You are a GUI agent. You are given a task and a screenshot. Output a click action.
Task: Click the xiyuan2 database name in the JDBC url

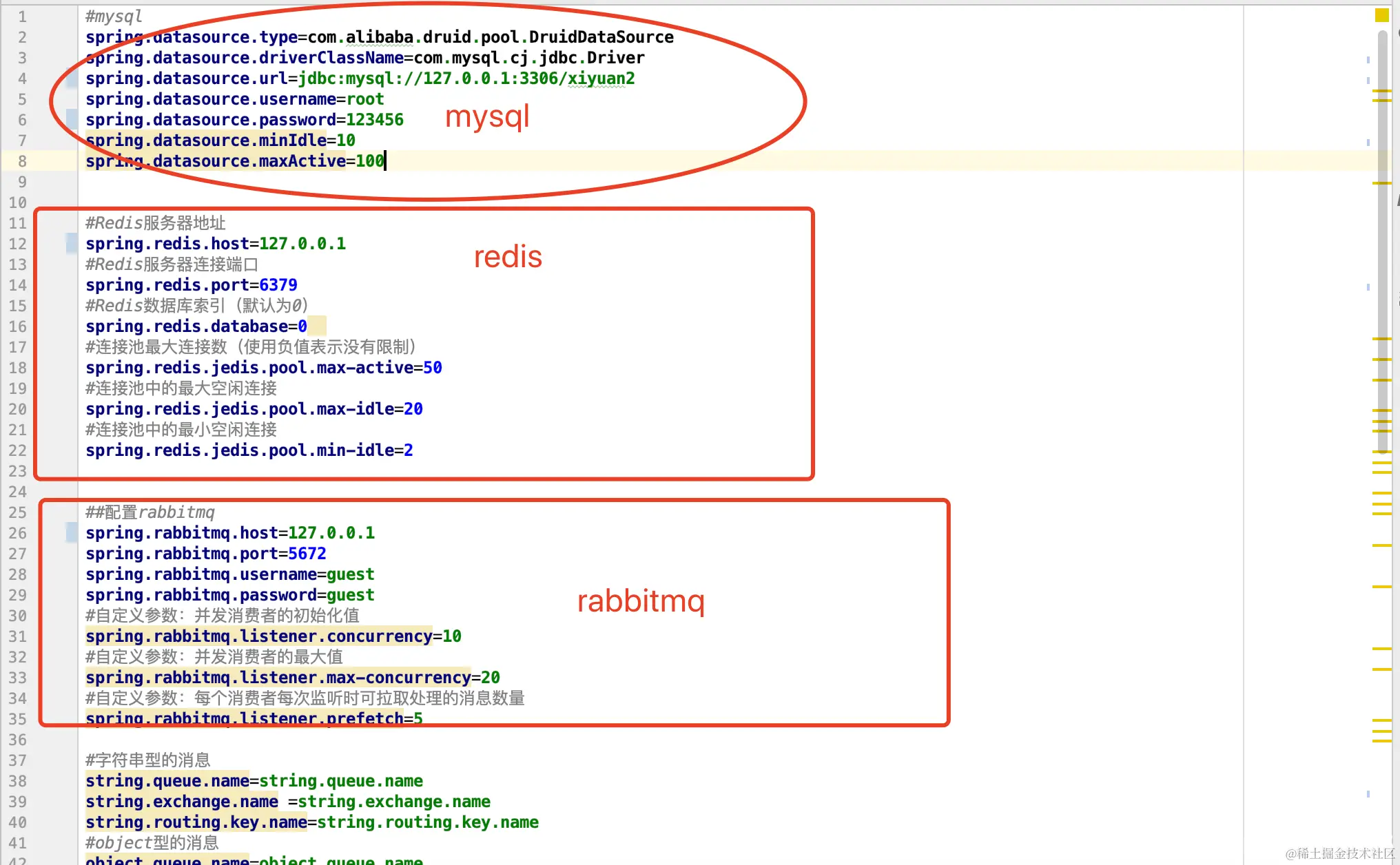(x=601, y=79)
